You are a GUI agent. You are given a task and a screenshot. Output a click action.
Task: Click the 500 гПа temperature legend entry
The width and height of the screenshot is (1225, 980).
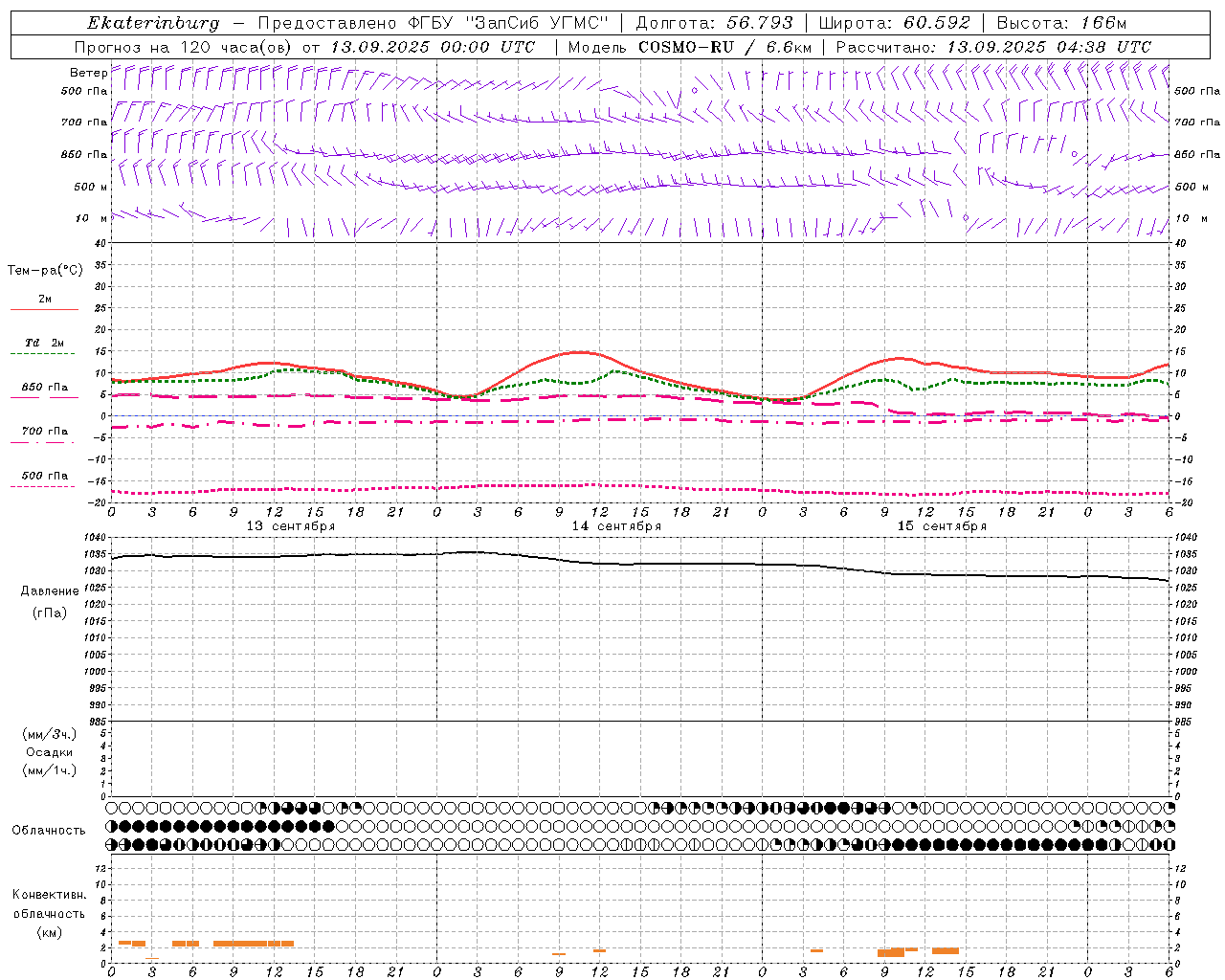point(44,476)
